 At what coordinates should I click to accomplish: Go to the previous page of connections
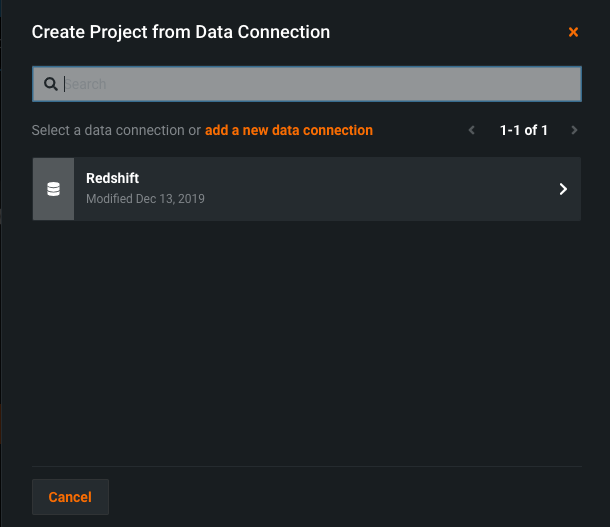click(472, 130)
